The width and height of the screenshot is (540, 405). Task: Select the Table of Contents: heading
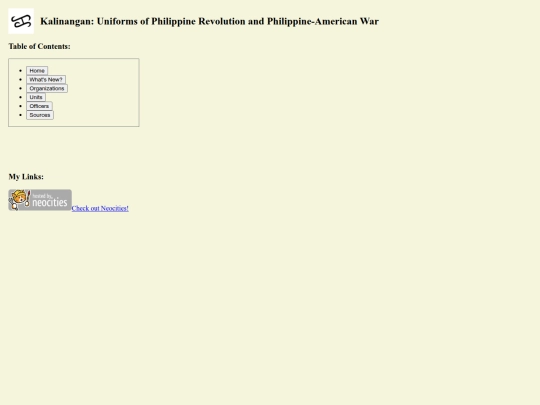[39, 46]
